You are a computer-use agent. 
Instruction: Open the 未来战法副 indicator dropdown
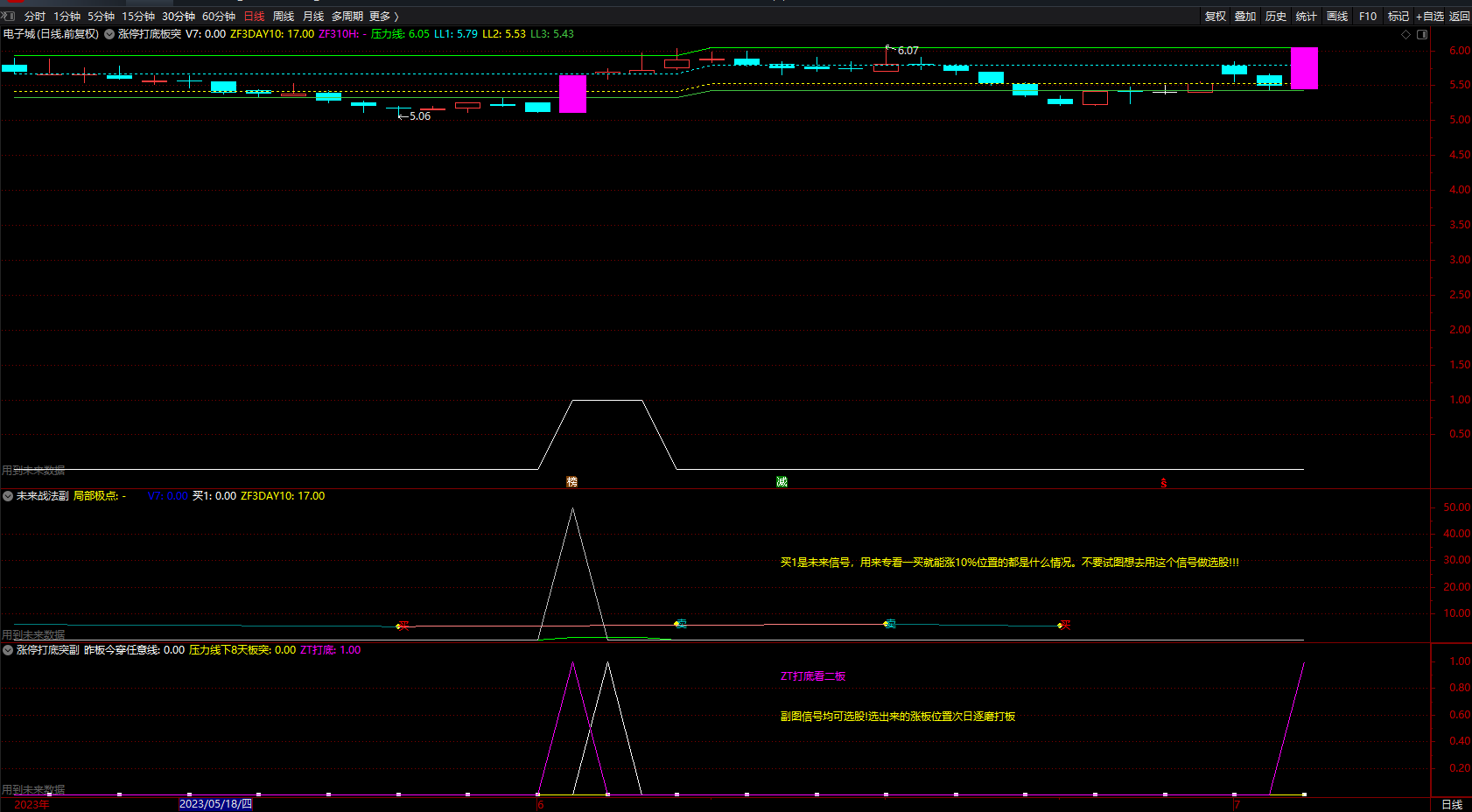[x=8, y=496]
